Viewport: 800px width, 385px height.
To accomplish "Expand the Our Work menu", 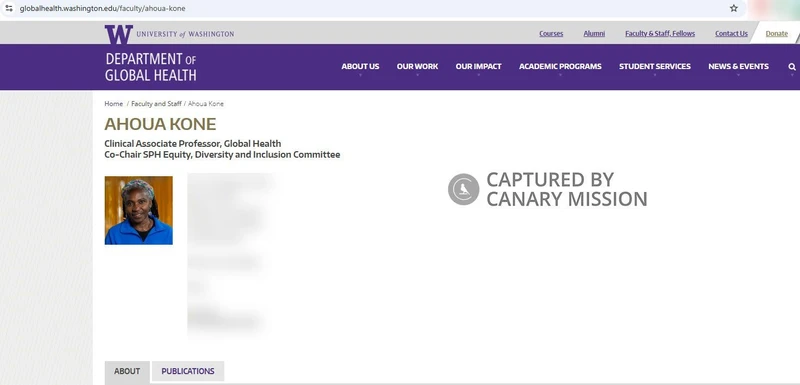I will 417,66.
